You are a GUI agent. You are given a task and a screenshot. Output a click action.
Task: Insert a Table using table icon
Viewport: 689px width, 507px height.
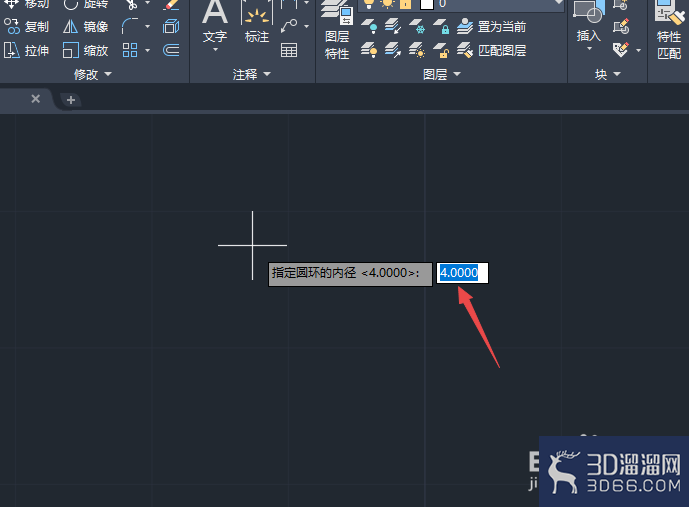click(x=289, y=50)
